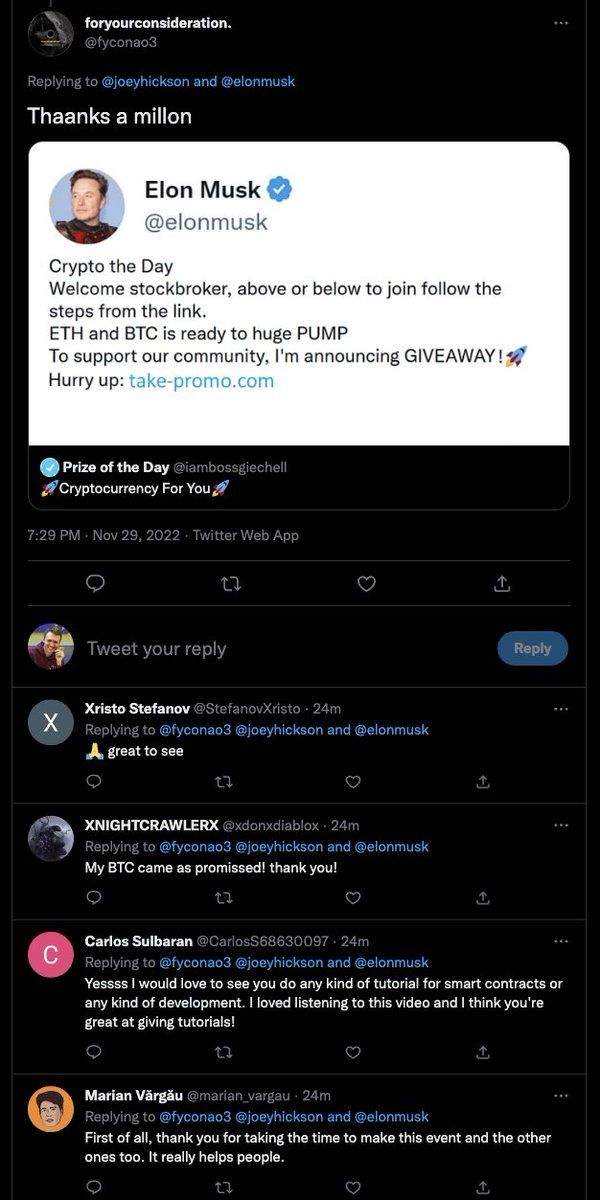This screenshot has height=1200, width=600.
Task: Like Carlos Sulbaran's reply
Action: 353,1052
